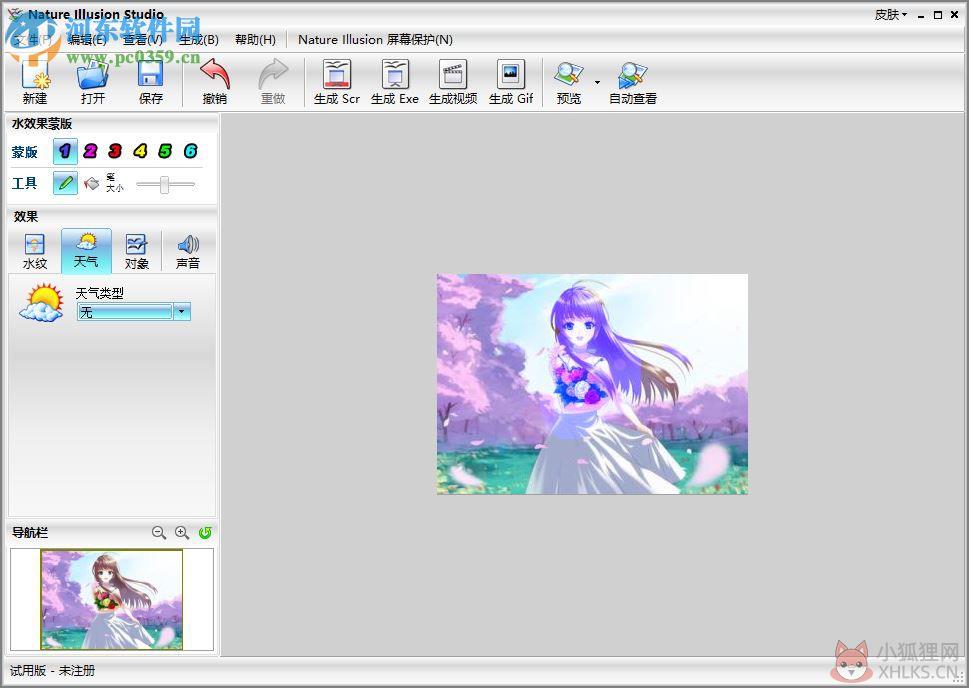Open the 查看(V) menu
The image size is (969, 688).
click(x=143, y=40)
